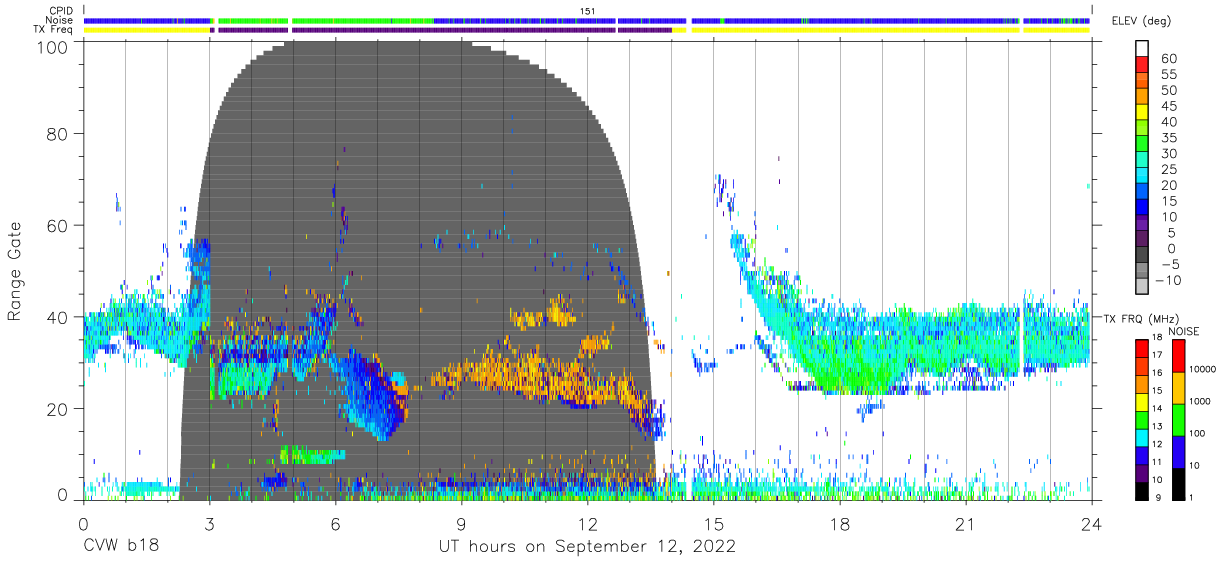The height and width of the screenshot is (567, 1228).
Task: Click the '40' tick on Range Gate axis
Action: 58,317
